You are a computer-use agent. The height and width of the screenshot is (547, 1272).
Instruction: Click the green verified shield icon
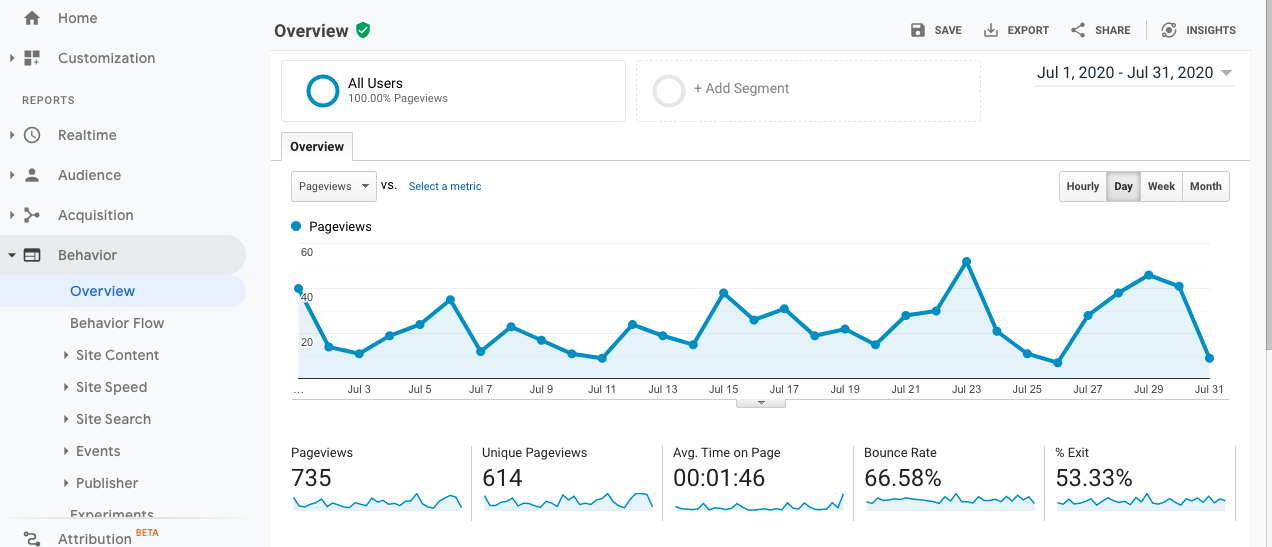[363, 30]
